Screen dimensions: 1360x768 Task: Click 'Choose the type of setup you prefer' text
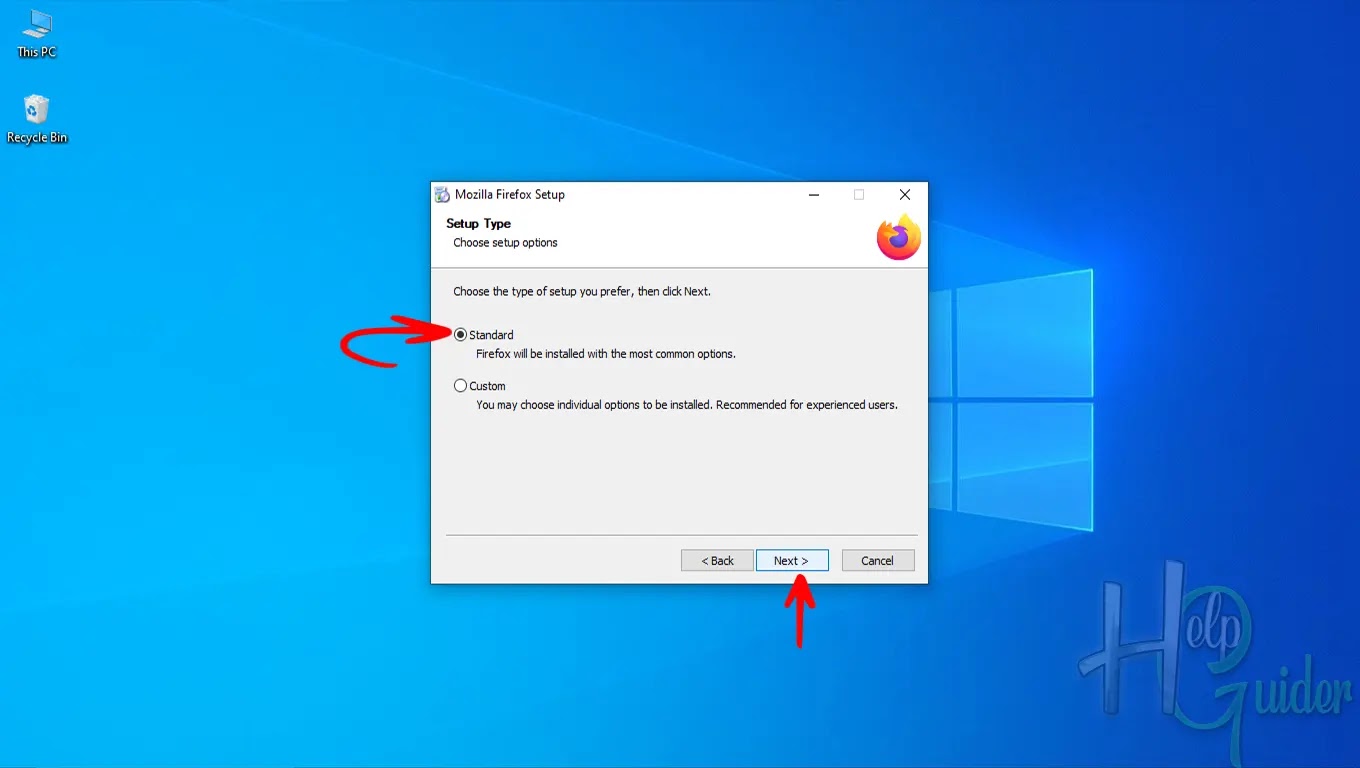[x=582, y=292]
